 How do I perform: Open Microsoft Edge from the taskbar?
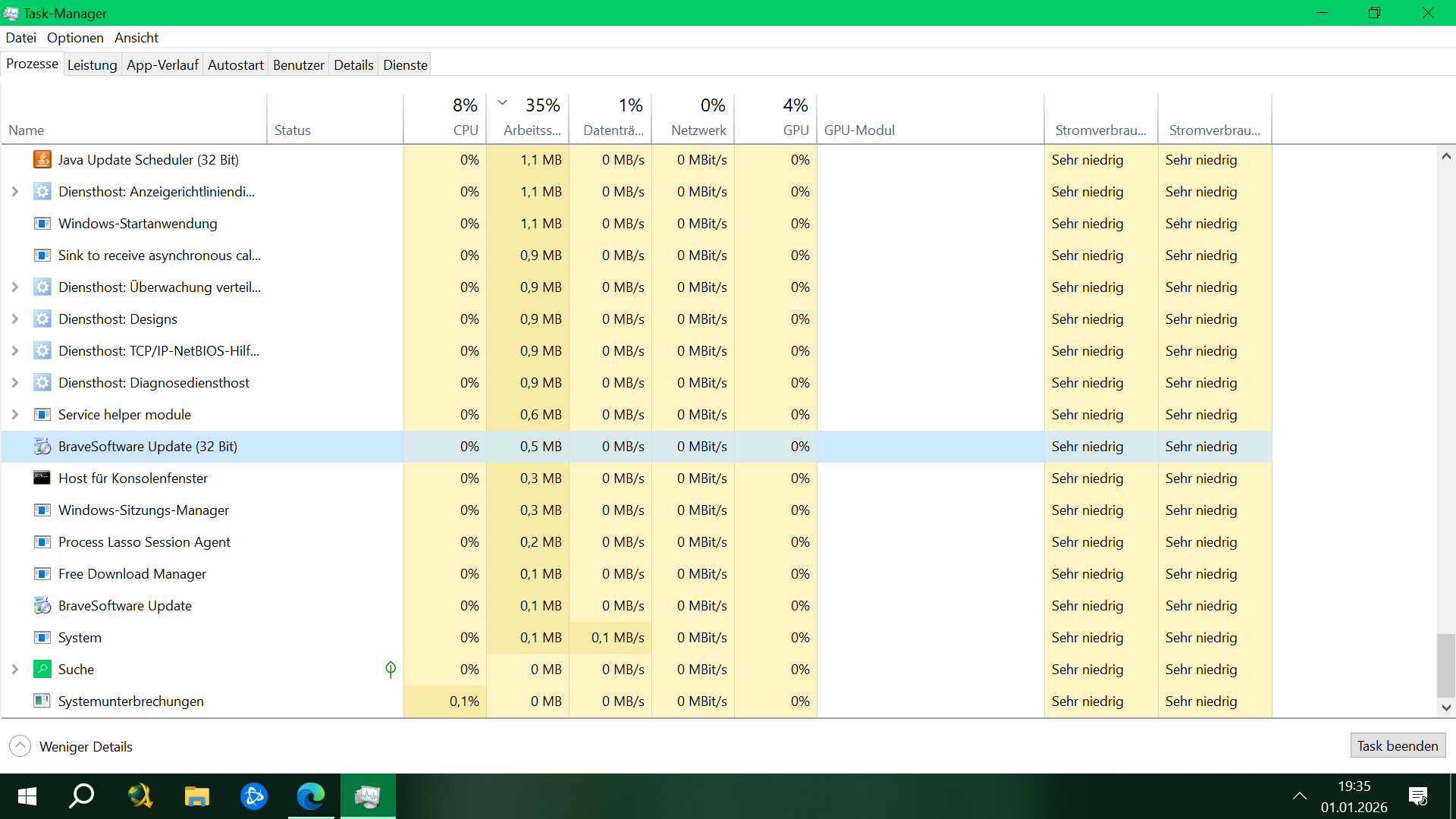(310, 796)
